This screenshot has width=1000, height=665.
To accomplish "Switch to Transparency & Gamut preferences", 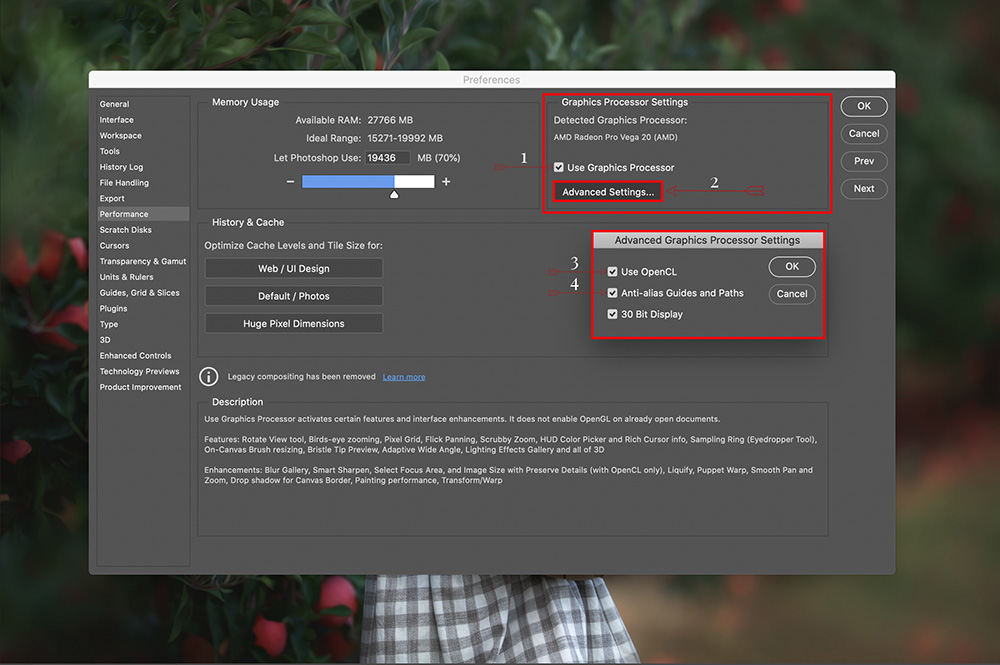I will (143, 261).
